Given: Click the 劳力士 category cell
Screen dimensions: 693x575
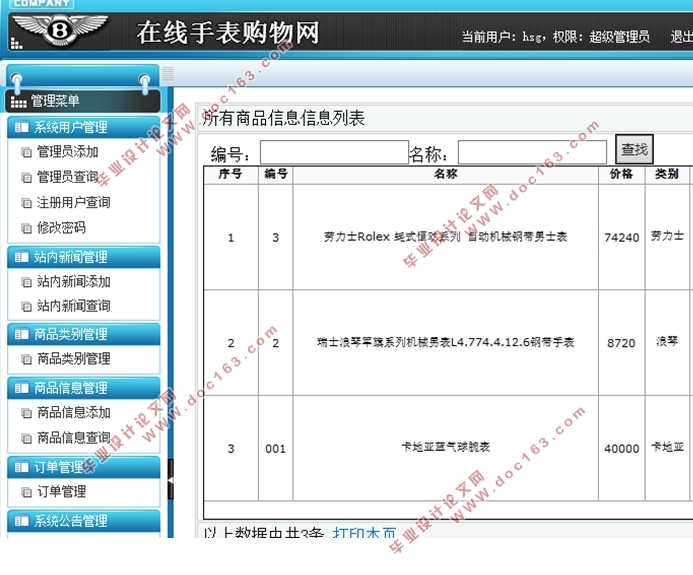Looking at the screenshot, I should coord(667,236).
